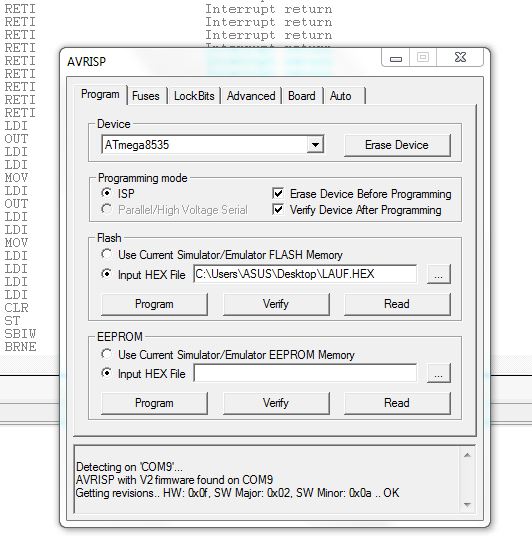
Task: Click the Detecting on 'COM9' log line
Action: tap(129, 467)
